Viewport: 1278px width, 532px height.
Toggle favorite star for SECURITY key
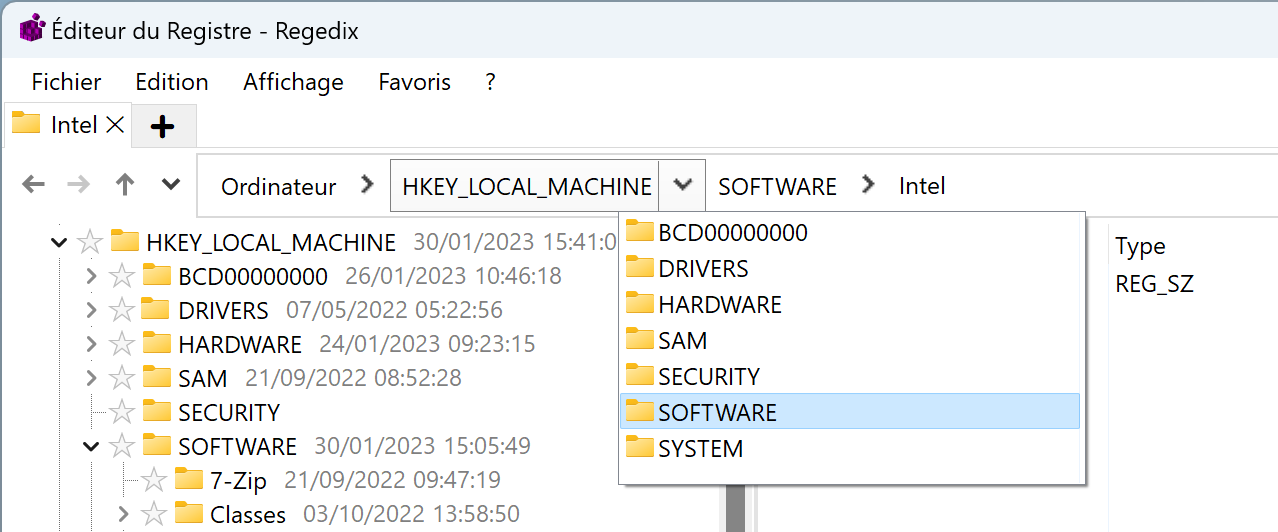[x=122, y=412]
